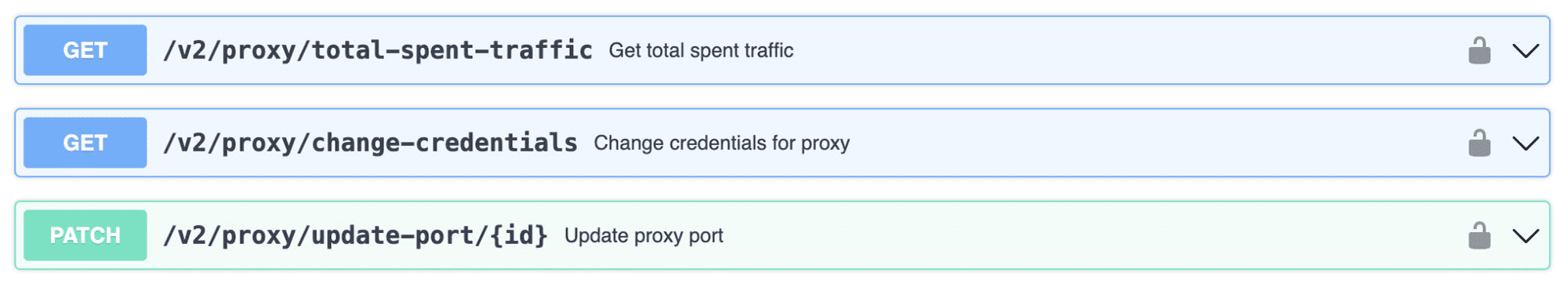Image resolution: width=1568 pixels, height=287 pixels.
Task: Open authorization lock on change-credentials endpoint
Action: coord(1479,143)
